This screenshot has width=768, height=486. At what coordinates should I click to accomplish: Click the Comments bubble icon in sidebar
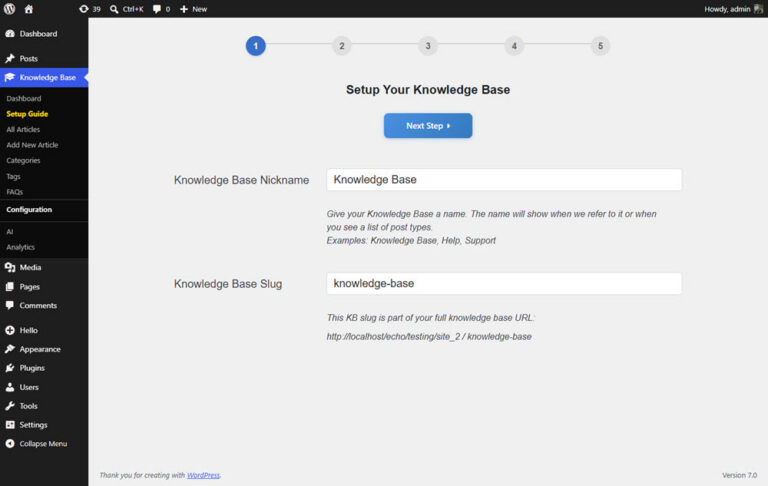(10, 305)
